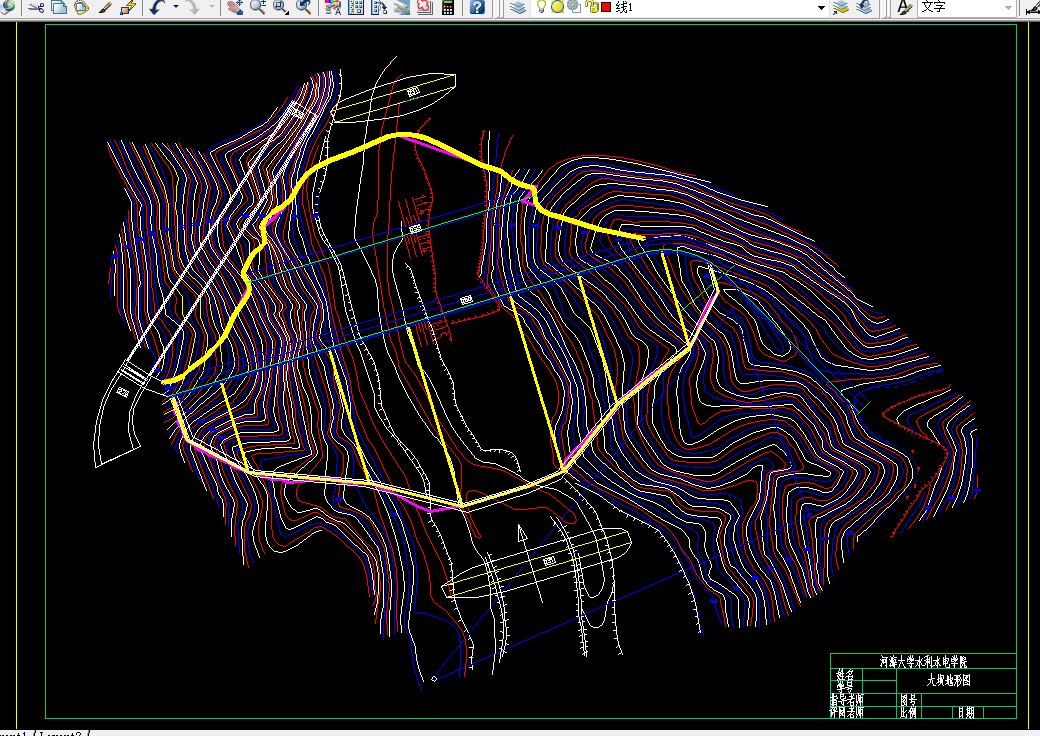
Task: Launch the QuickCalc calculator icon
Action: [448, 7]
